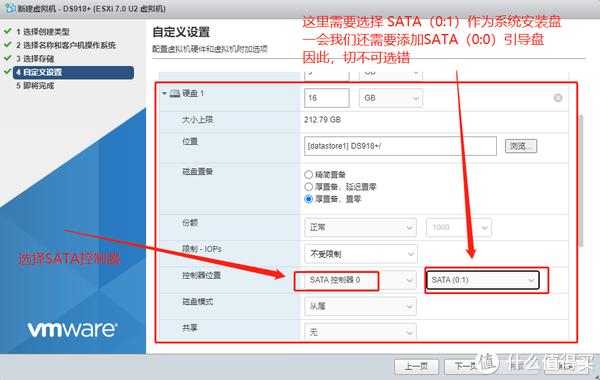Screen dimensions: 600x380
Task: Open the SATA (0:1) port dropdown
Action: (x=483, y=280)
